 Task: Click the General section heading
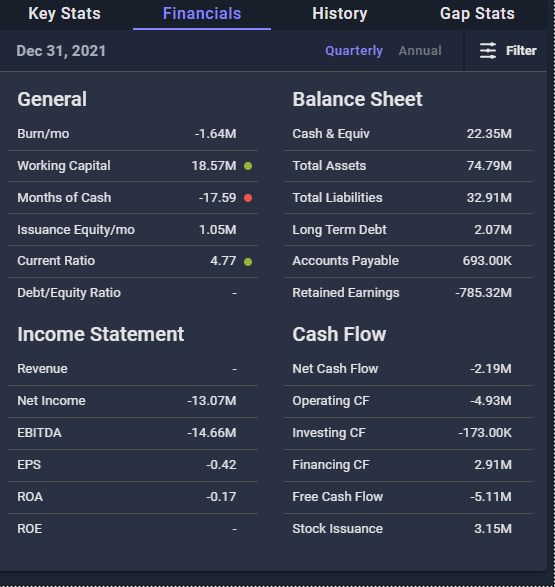click(52, 99)
